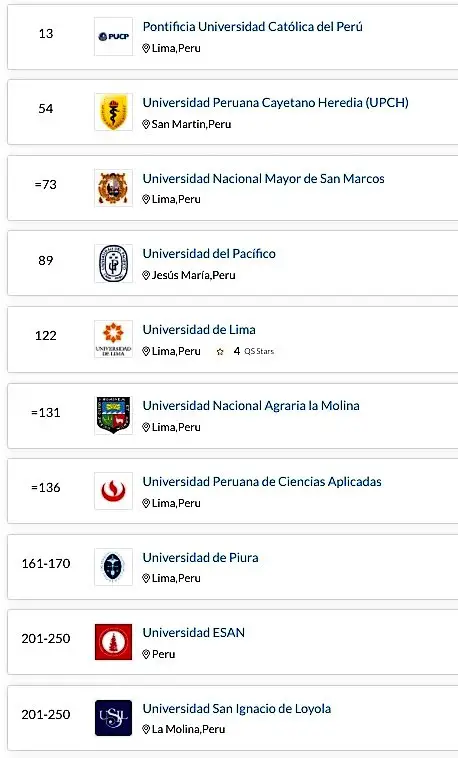The image size is (458, 758).
Task: Open Universidad del Pacífico link
Action: [209, 254]
